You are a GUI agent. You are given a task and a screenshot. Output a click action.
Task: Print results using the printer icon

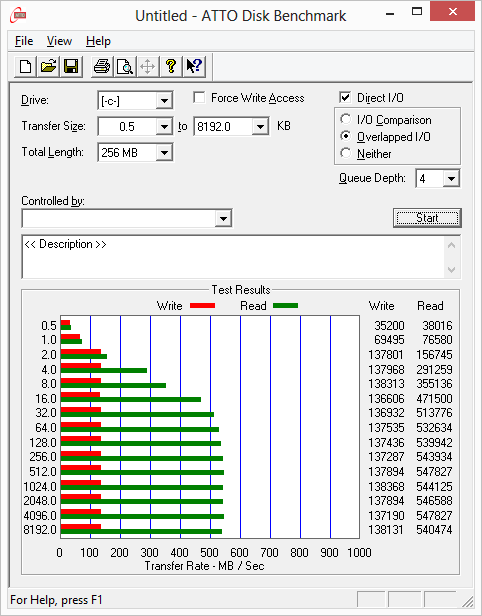(x=102, y=66)
